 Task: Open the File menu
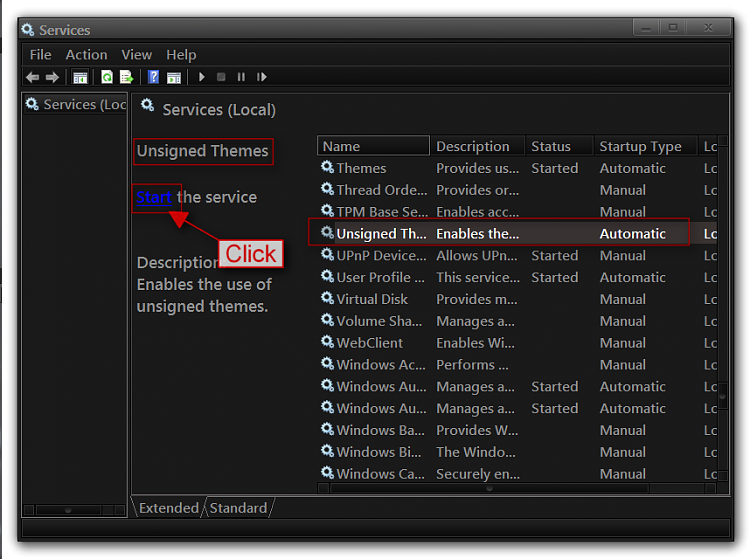40,55
